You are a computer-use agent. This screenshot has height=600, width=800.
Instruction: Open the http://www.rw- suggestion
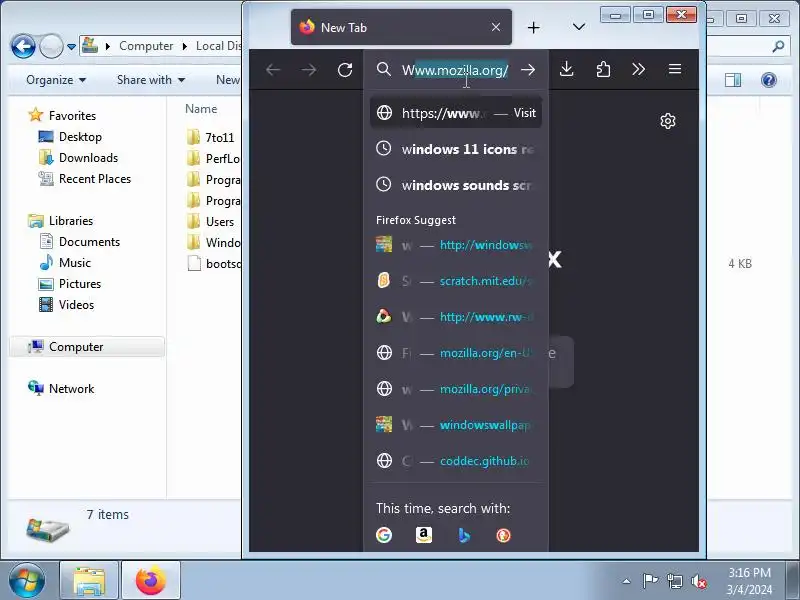pos(456,317)
